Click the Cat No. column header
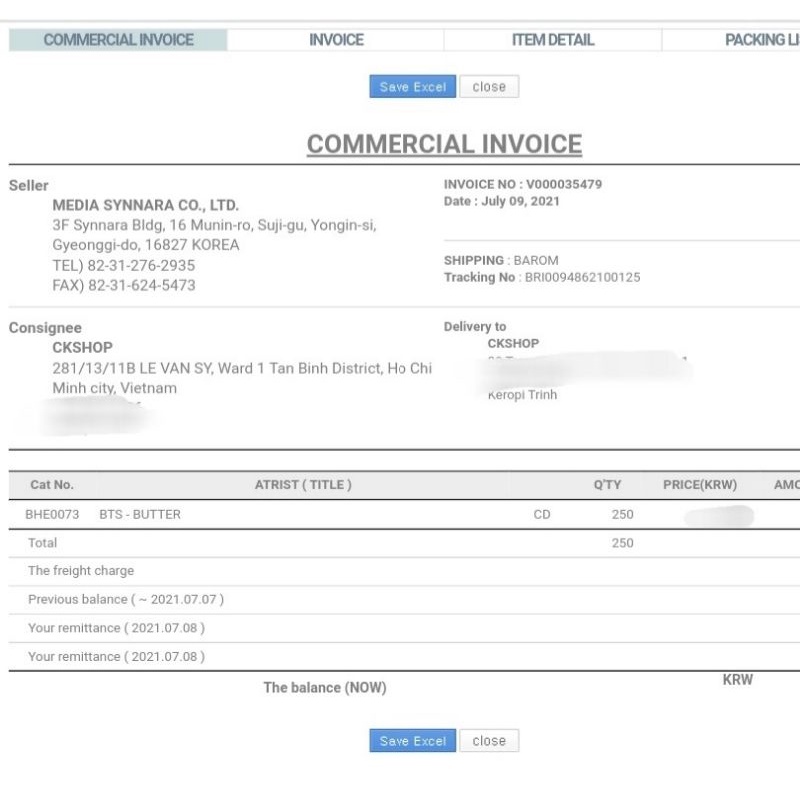Image resolution: width=800 pixels, height=800 pixels. tap(52, 485)
